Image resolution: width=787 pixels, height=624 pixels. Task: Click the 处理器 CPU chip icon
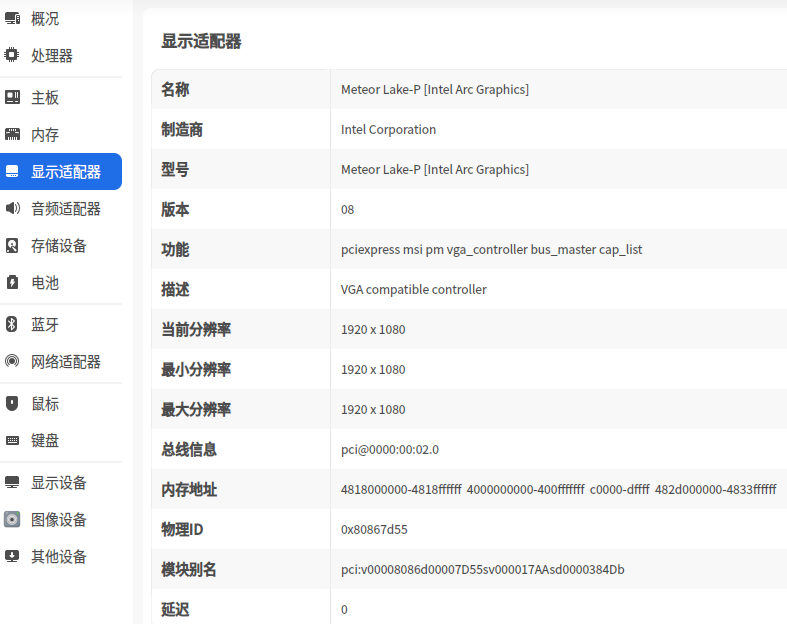click(x=12, y=55)
